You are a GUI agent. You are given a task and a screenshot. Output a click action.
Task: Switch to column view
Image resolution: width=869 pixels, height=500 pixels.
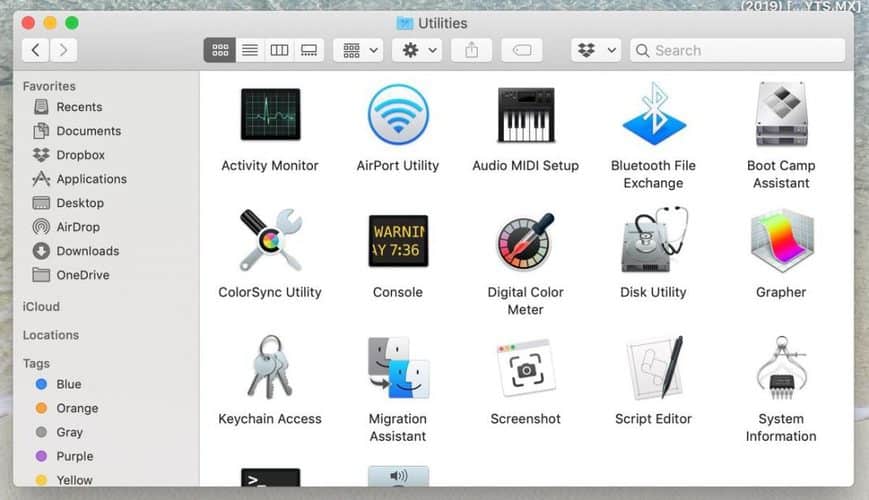click(x=279, y=50)
